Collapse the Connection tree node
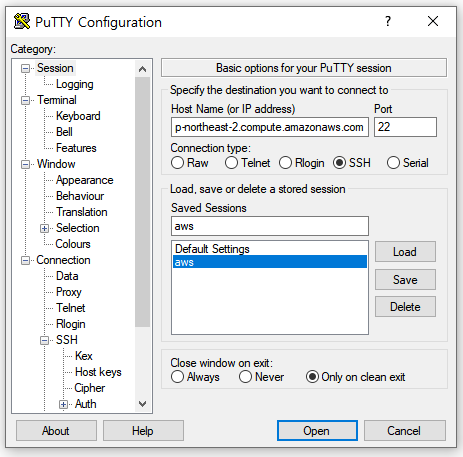The width and height of the screenshot is (463, 457). 25,261
